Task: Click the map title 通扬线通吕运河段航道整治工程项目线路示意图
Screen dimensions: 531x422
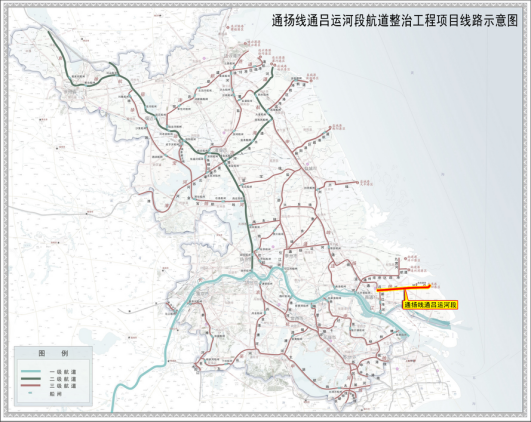Action: 395,21
